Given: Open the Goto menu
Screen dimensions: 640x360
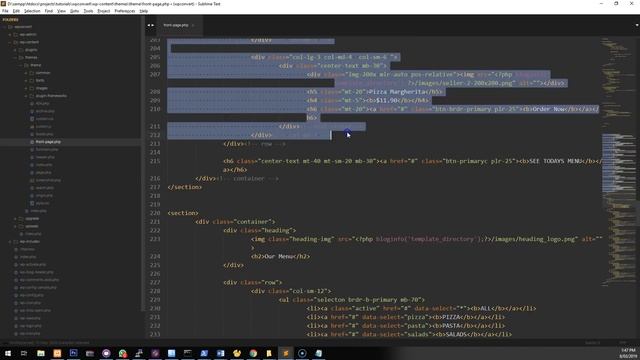Looking at the screenshot, I should 74,11.
